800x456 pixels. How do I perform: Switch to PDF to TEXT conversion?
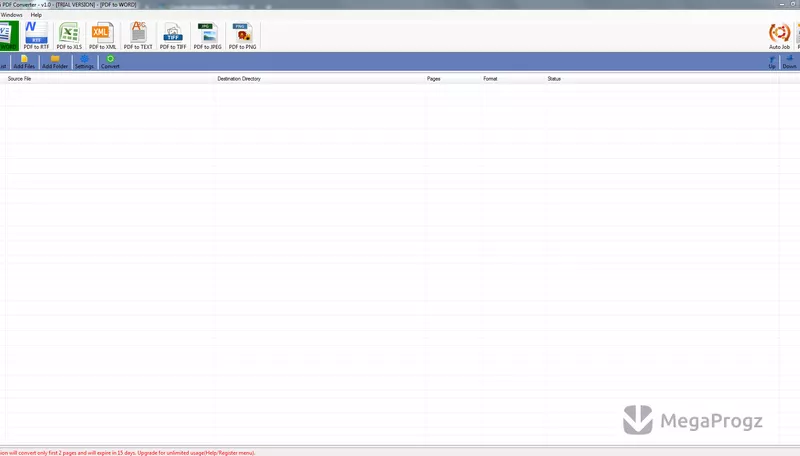click(138, 35)
